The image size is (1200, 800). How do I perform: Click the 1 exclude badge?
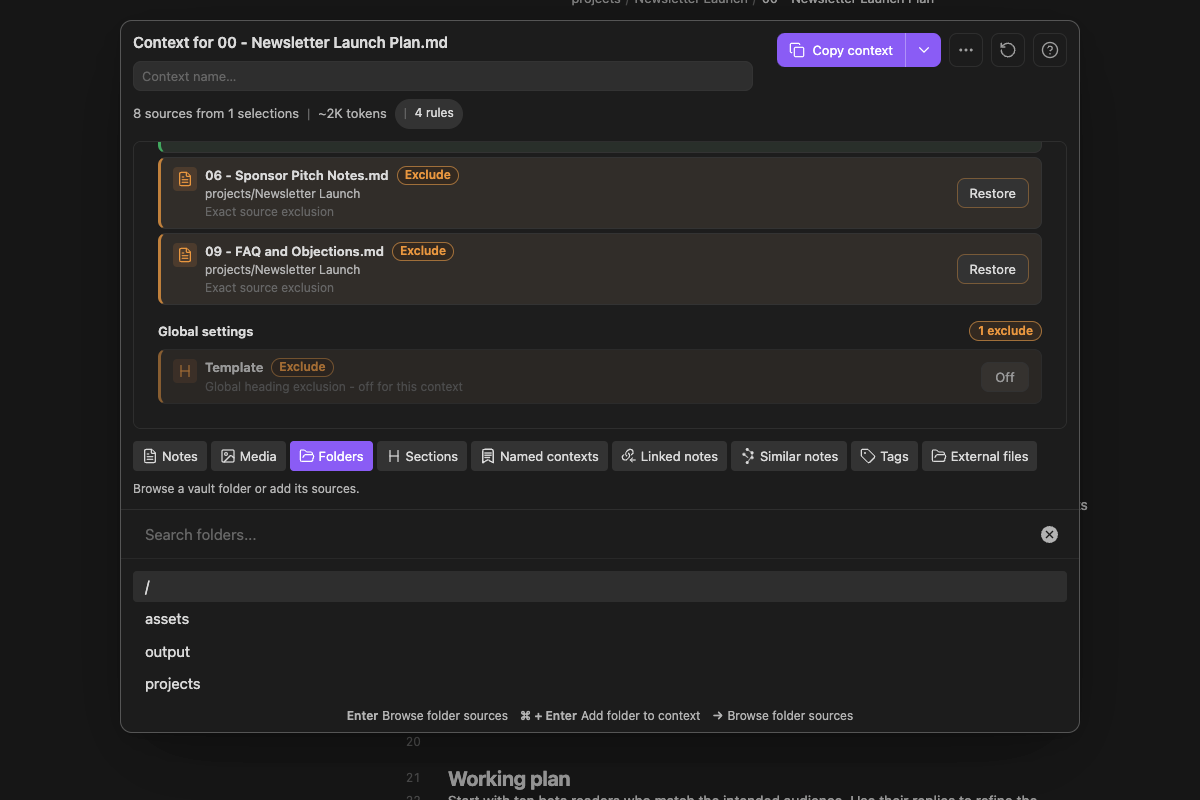tap(1005, 331)
